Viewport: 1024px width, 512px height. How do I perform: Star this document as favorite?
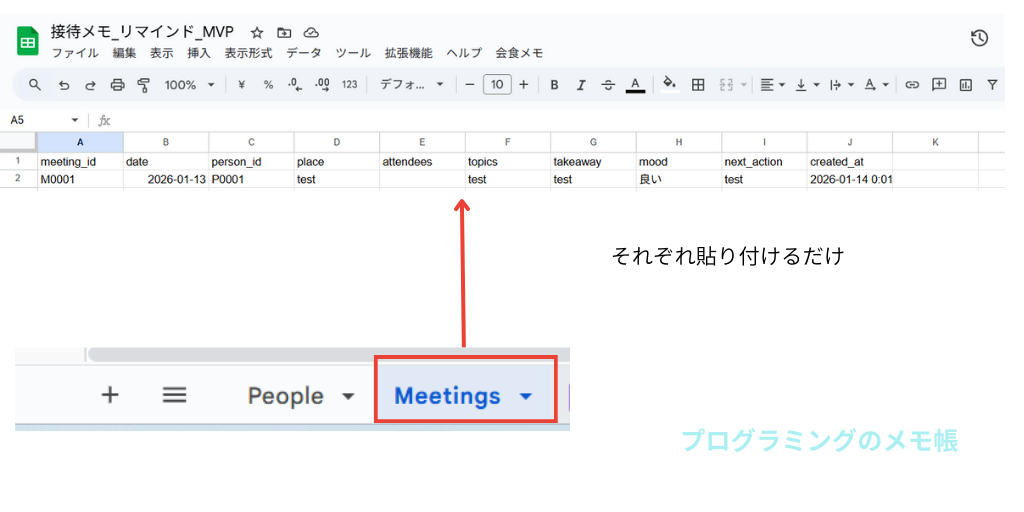[257, 32]
